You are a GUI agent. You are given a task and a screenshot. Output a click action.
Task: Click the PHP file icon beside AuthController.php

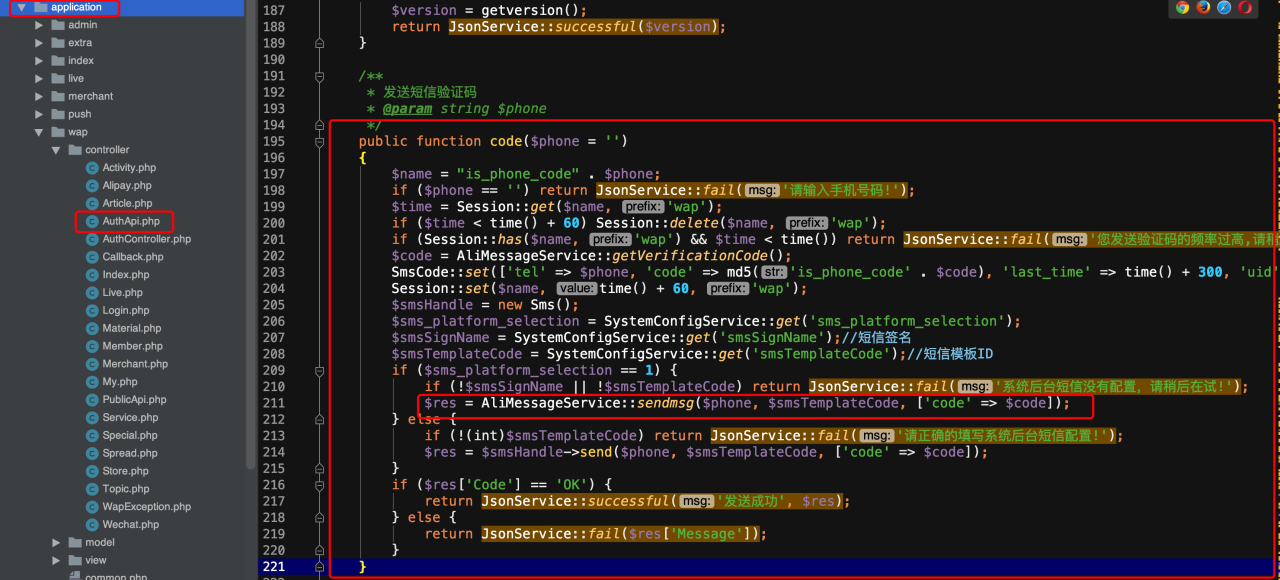[92, 239]
